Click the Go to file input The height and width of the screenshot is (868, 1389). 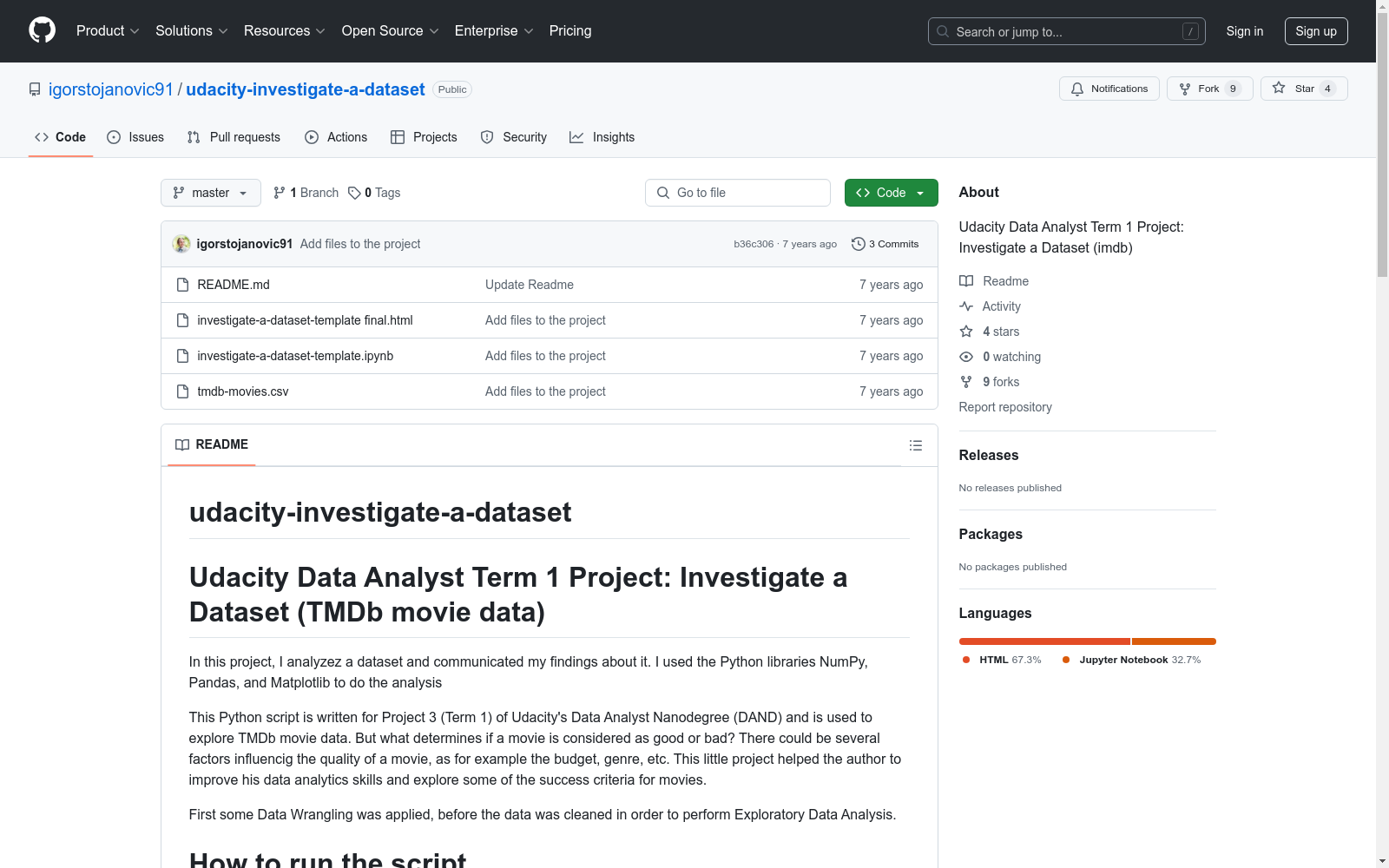pos(738,193)
